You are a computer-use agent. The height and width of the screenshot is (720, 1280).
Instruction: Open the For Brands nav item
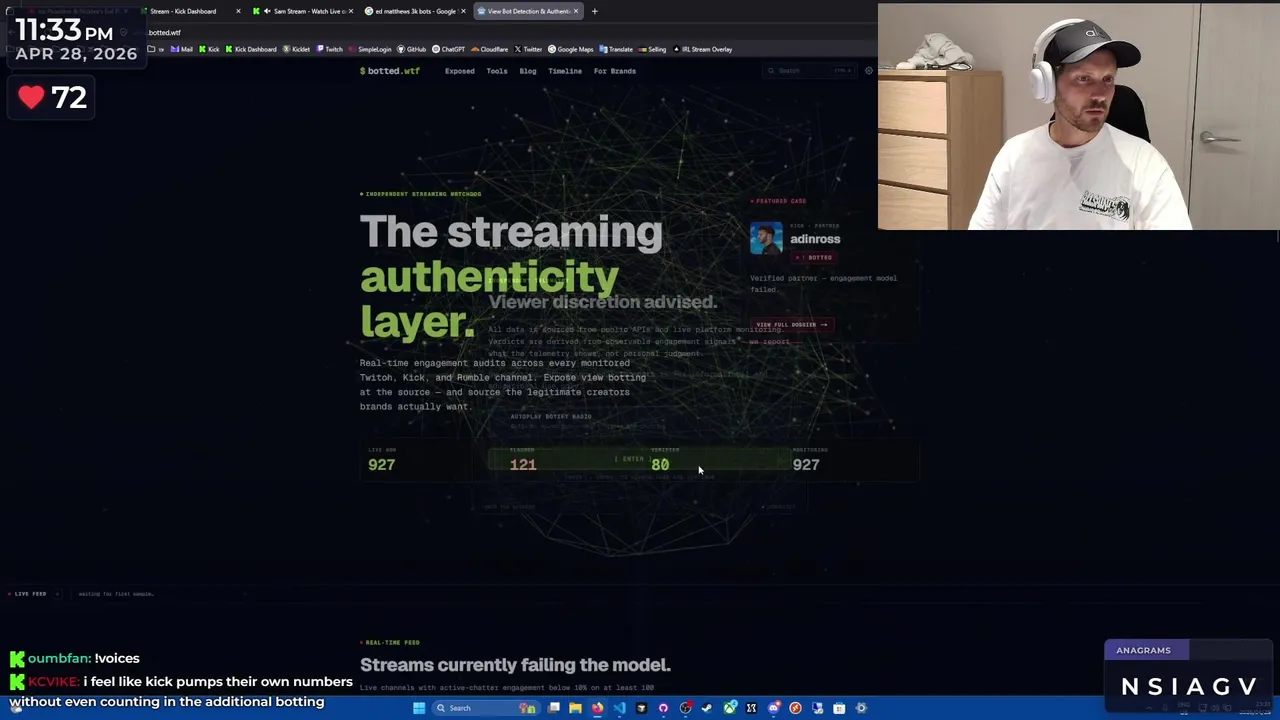coord(615,71)
